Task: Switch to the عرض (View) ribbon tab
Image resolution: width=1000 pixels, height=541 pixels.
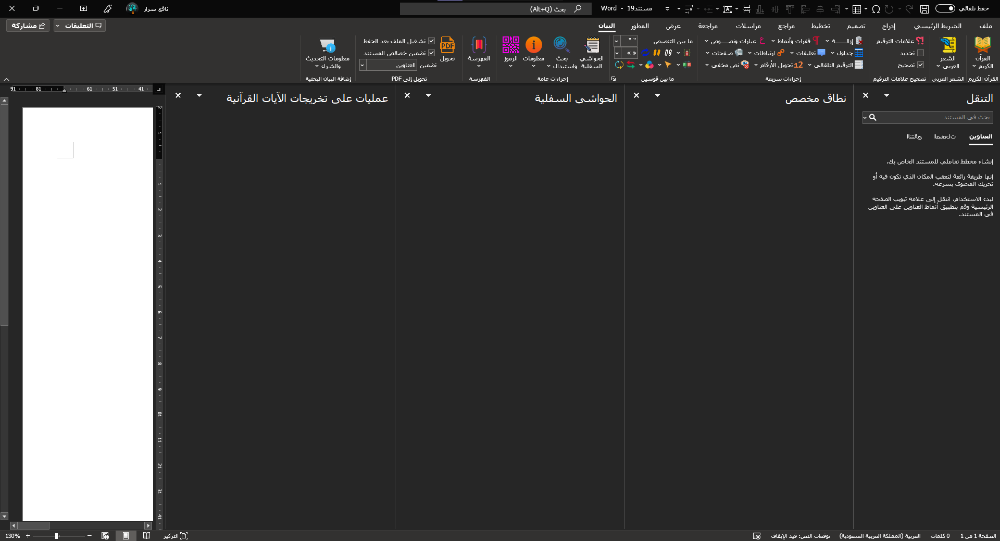Action: pos(673,26)
